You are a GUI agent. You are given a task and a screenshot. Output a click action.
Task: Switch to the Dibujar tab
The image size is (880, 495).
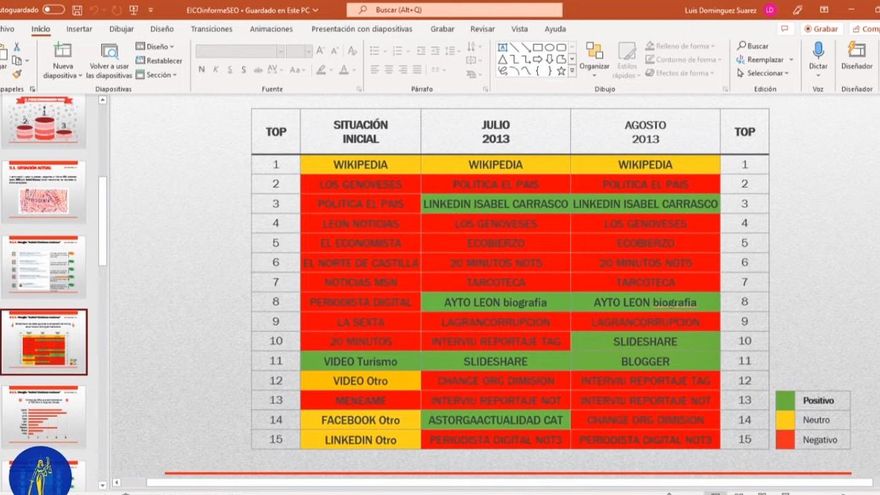click(x=121, y=29)
